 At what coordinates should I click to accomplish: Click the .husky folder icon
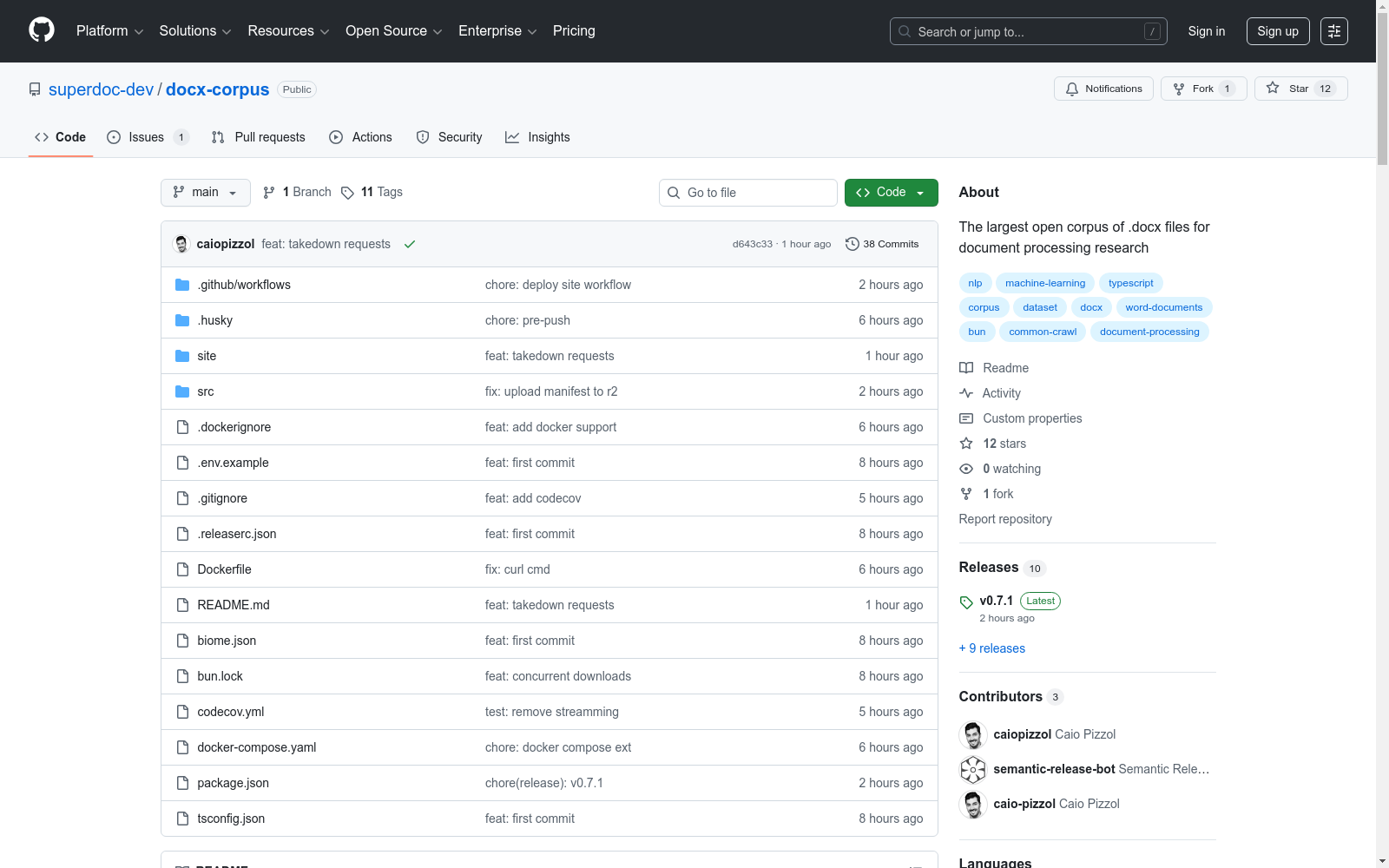click(x=182, y=320)
